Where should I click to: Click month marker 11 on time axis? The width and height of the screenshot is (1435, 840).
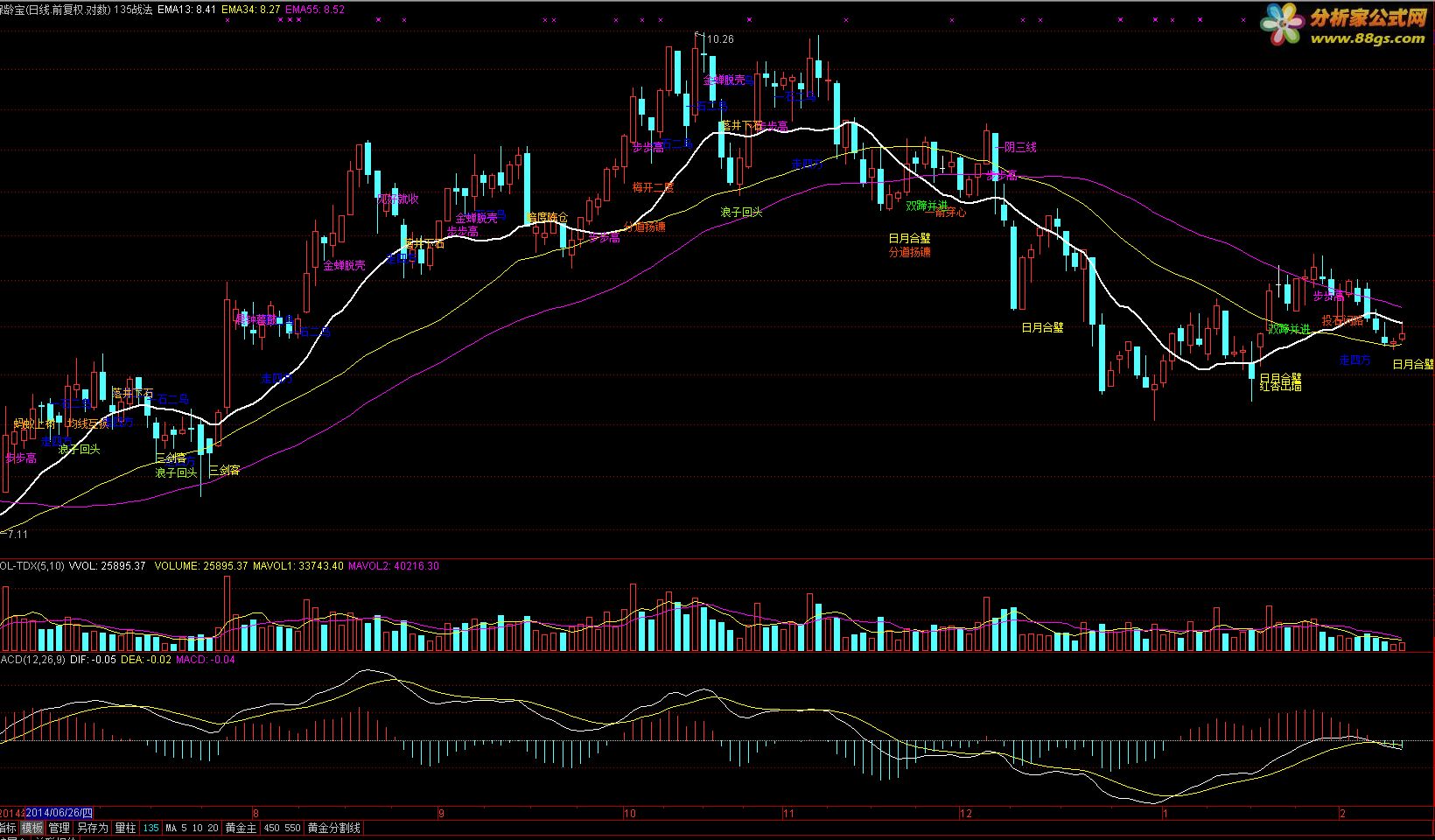pos(789,813)
